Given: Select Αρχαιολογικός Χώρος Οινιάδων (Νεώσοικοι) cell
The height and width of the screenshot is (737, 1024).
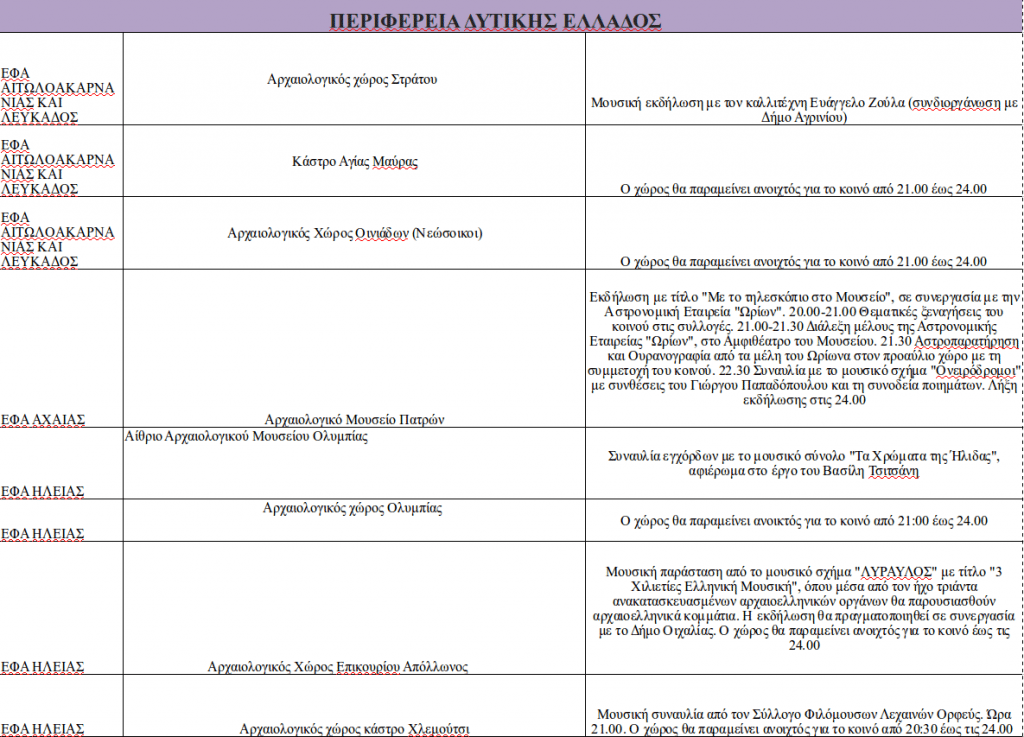Looking at the screenshot, I should pyautogui.click(x=355, y=233).
